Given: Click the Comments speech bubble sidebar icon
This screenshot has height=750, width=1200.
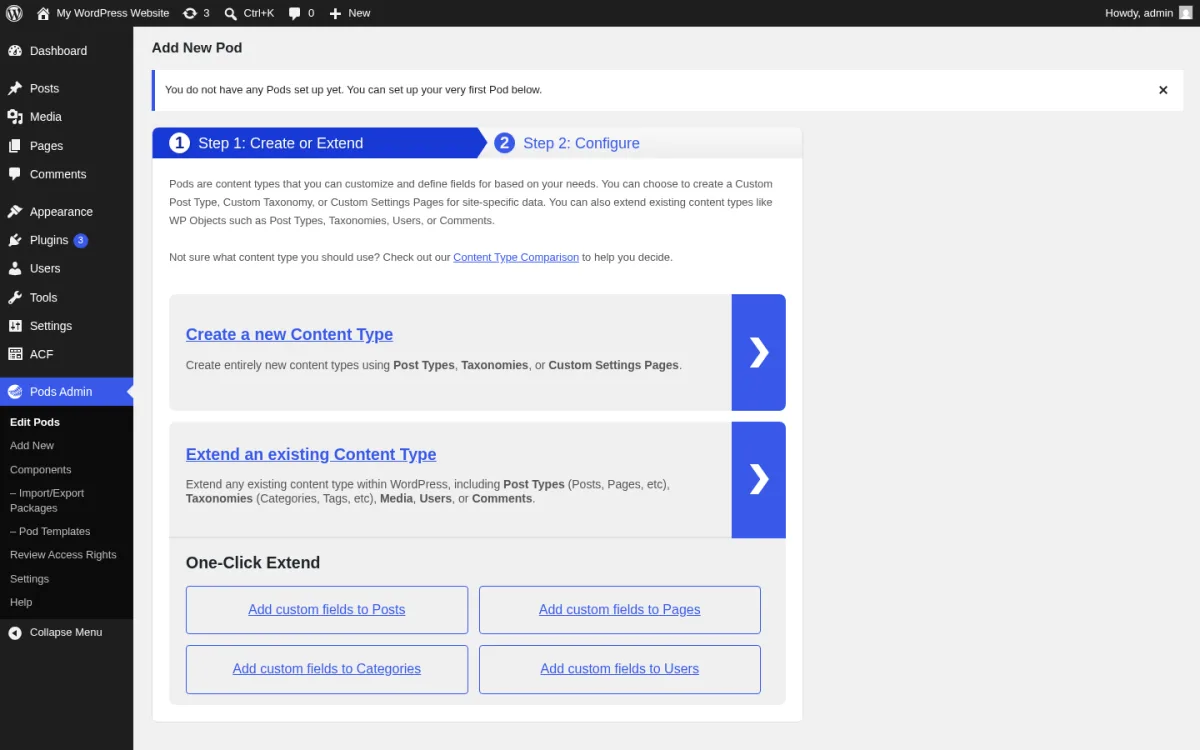Looking at the screenshot, I should tap(15, 174).
